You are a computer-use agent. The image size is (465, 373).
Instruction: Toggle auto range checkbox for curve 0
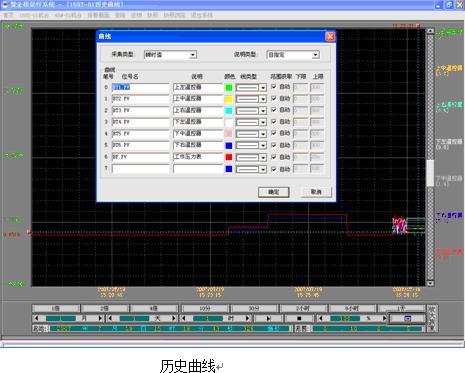point(274,87)
